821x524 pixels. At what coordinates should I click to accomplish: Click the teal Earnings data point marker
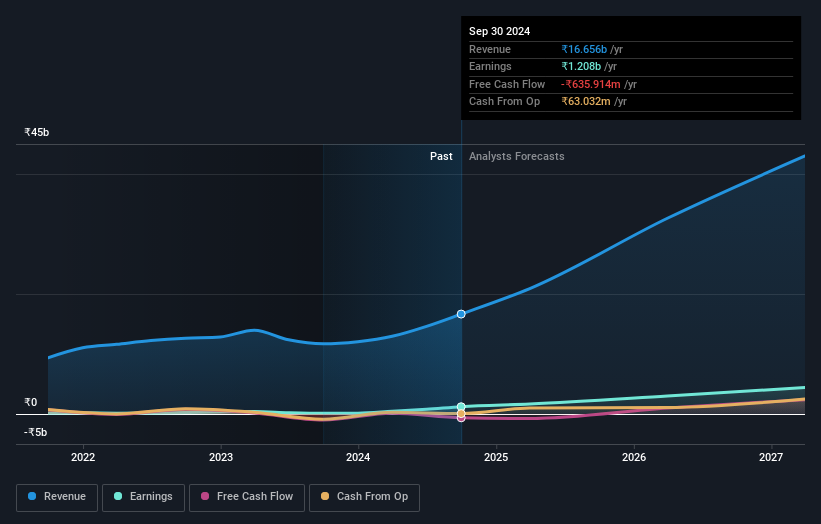(461, 407)
